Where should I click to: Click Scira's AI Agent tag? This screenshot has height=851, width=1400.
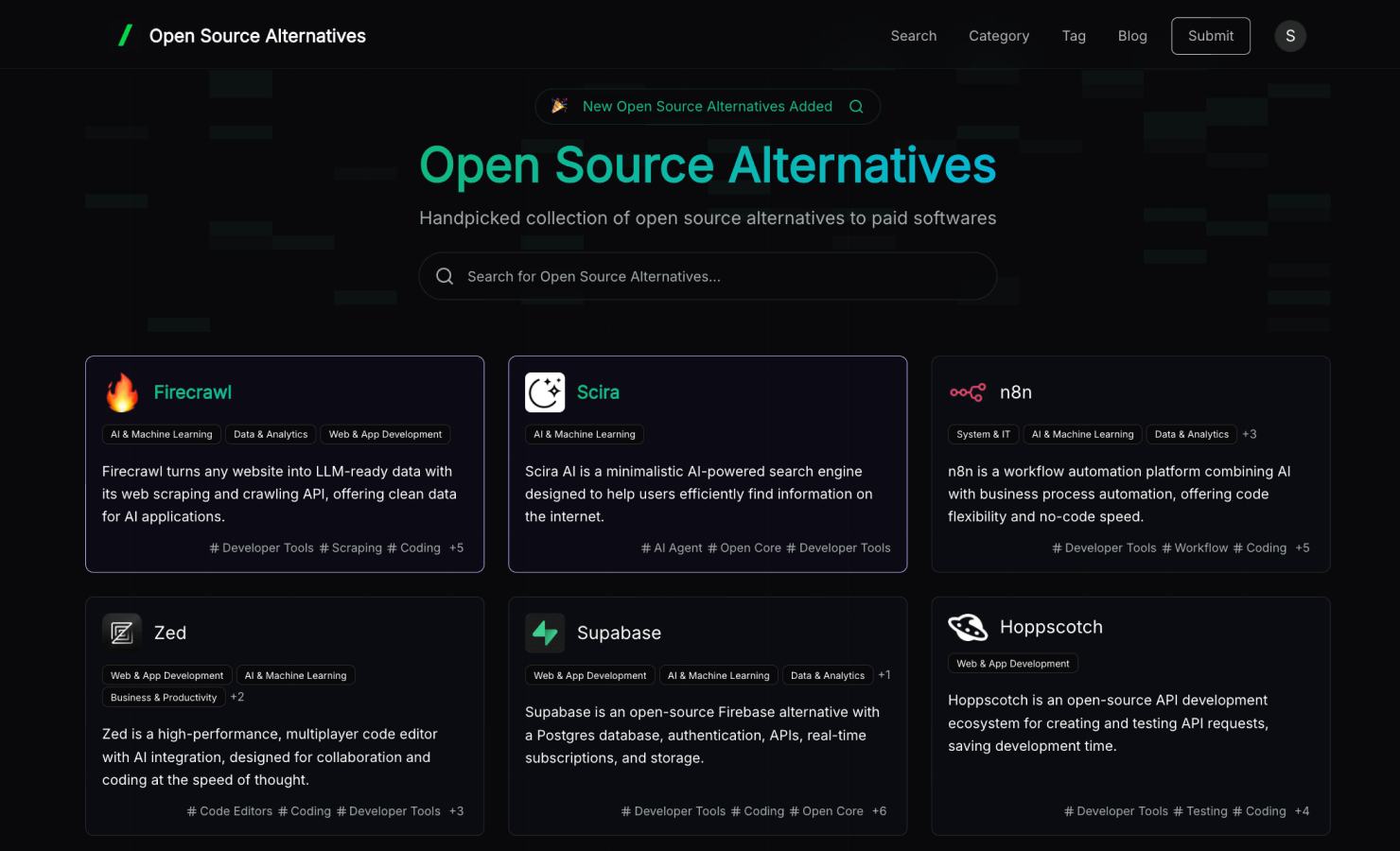coord(673,548)
